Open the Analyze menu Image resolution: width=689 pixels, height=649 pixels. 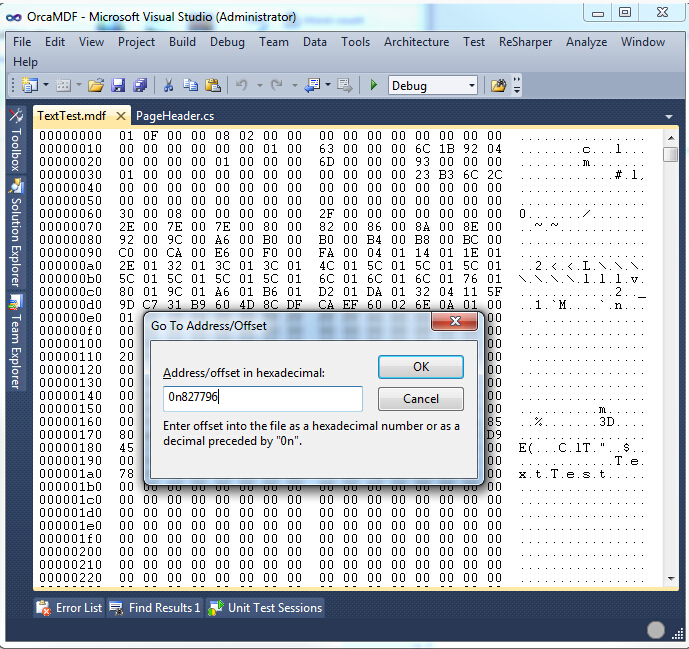586,42
